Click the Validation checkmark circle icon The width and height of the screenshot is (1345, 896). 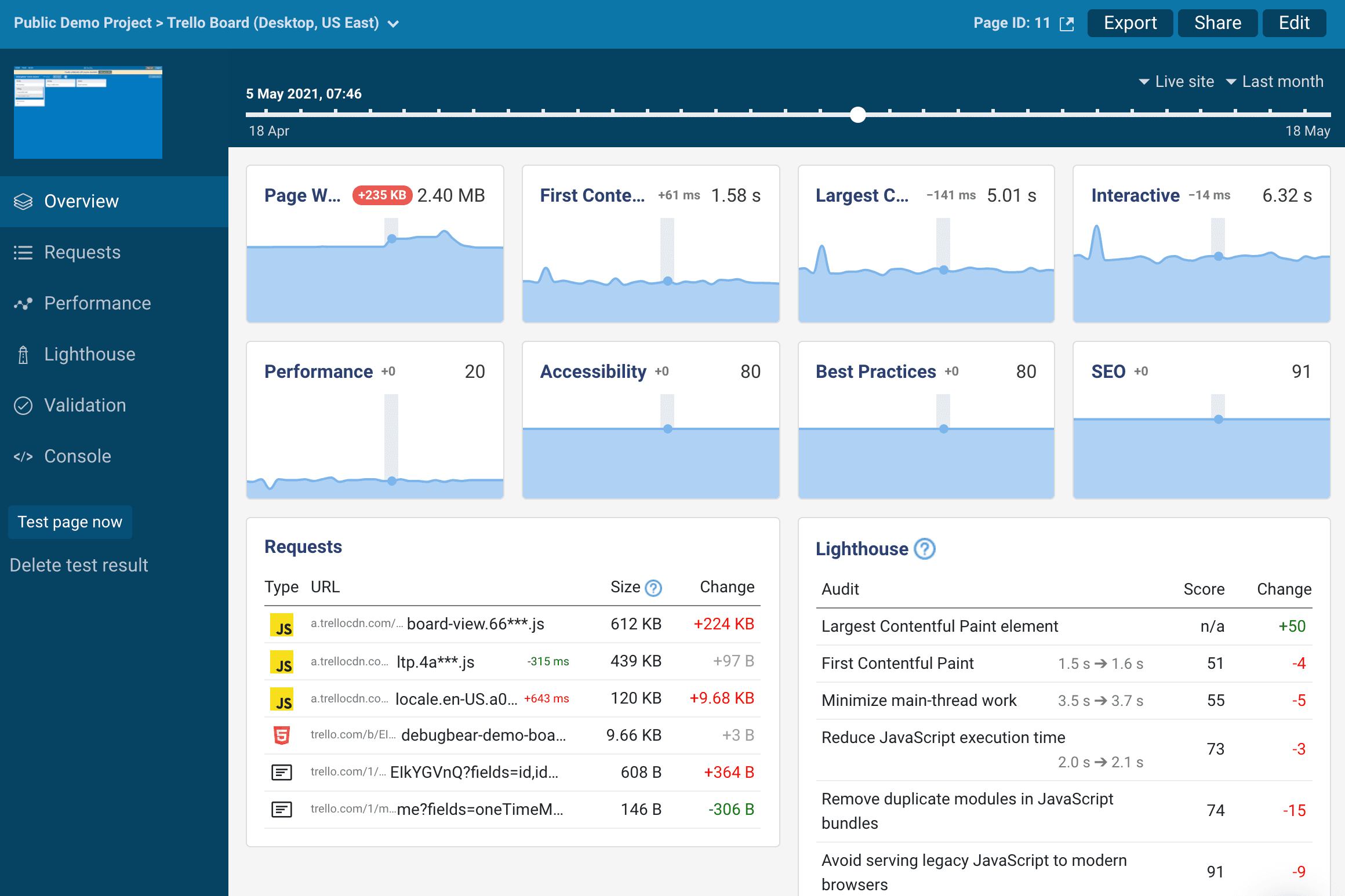[23, 406]
